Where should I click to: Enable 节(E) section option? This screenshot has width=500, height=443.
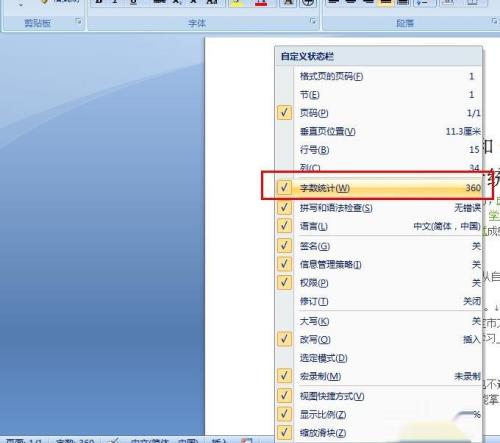[379, 95]
